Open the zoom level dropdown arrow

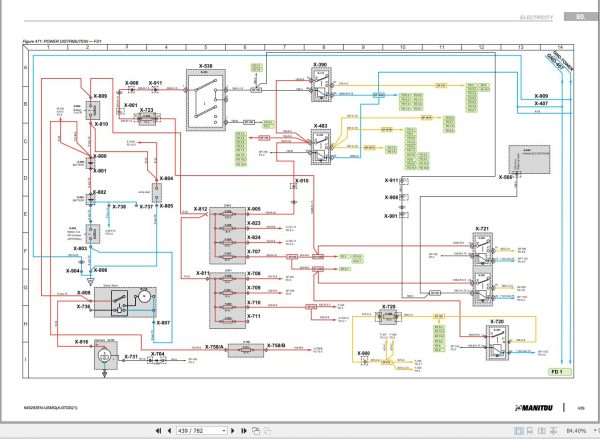595,431
